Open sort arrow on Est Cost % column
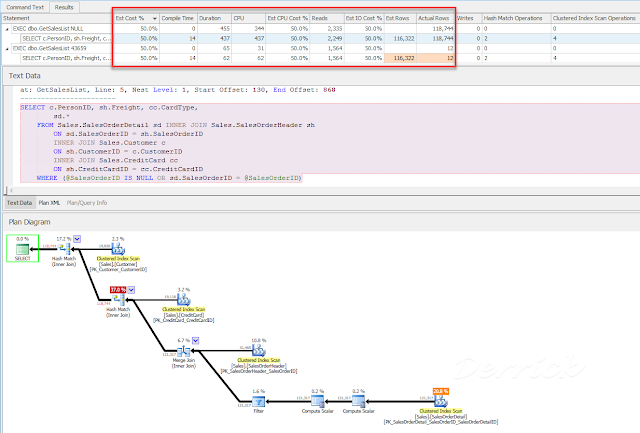Viewport: 640px width, 433px height. (x=155, y=18)
